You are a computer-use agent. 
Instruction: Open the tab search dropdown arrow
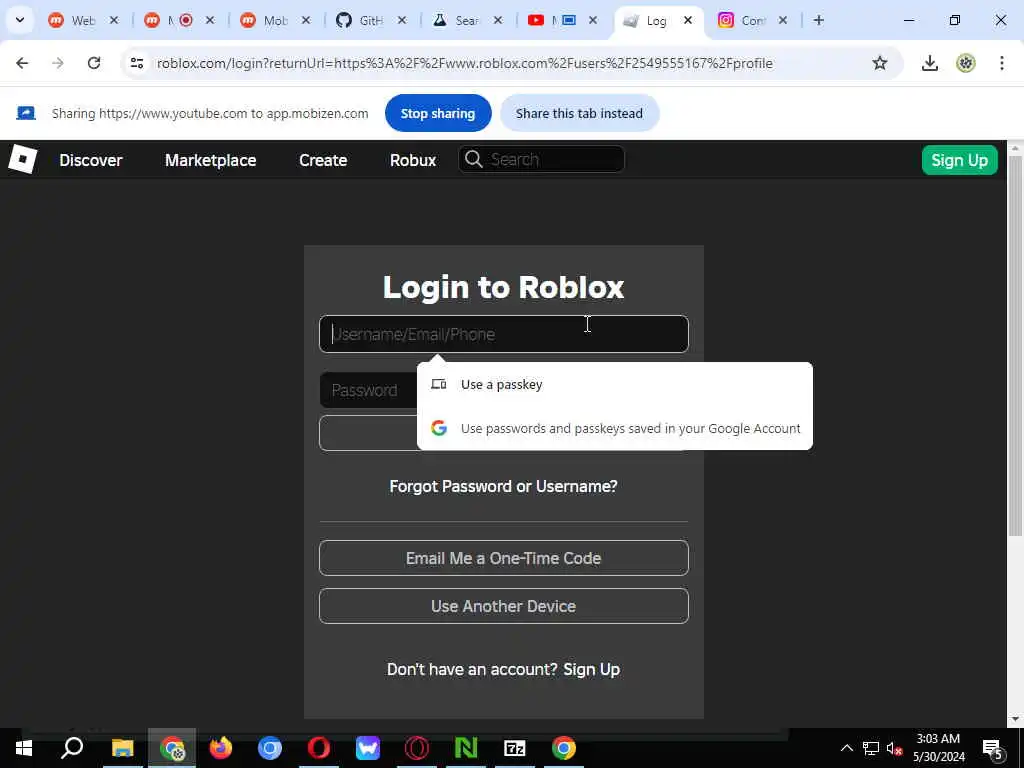pos(20,20)
